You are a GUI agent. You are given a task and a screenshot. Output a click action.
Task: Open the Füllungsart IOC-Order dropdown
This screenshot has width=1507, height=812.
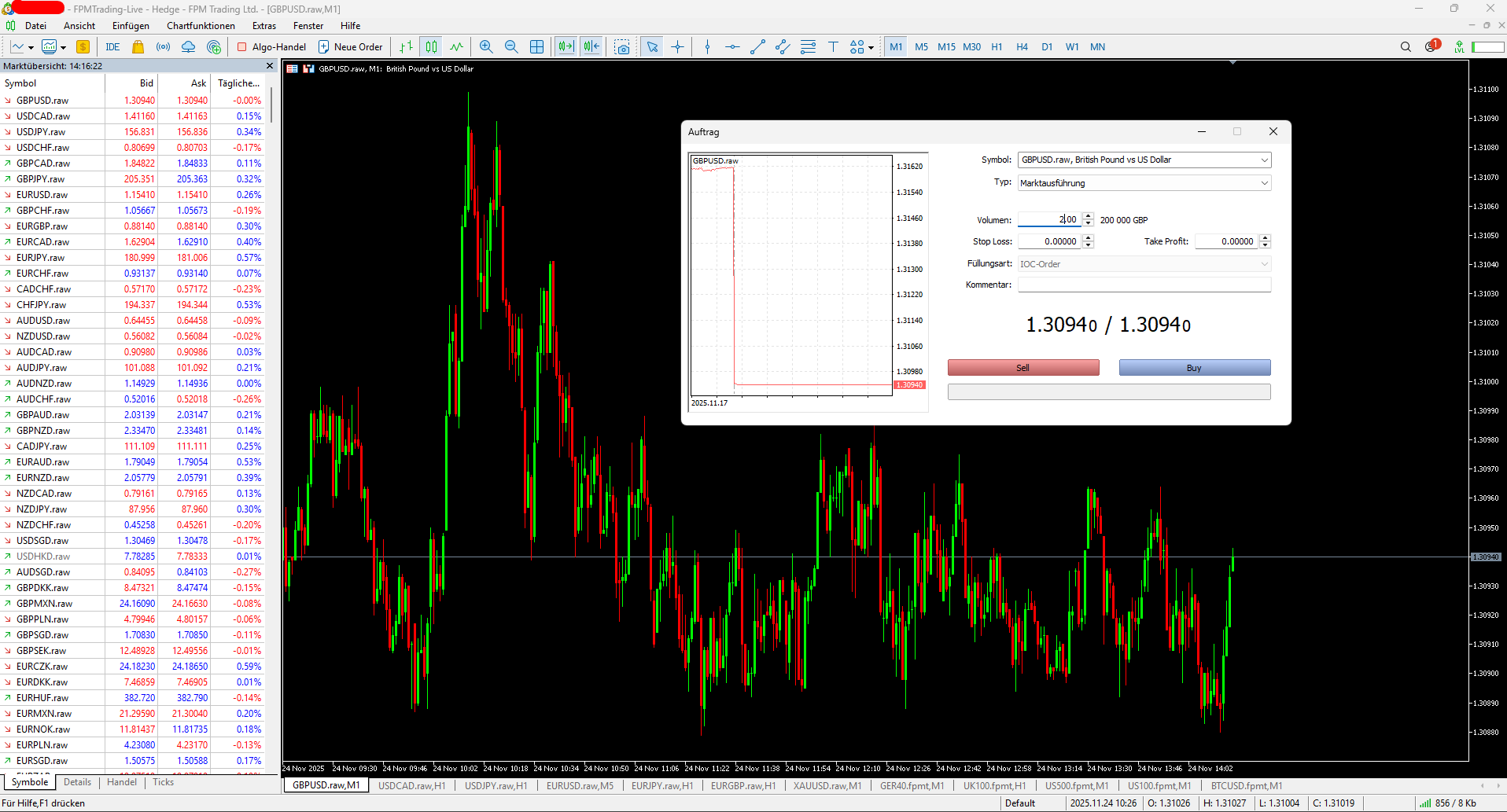point(1264,263)
